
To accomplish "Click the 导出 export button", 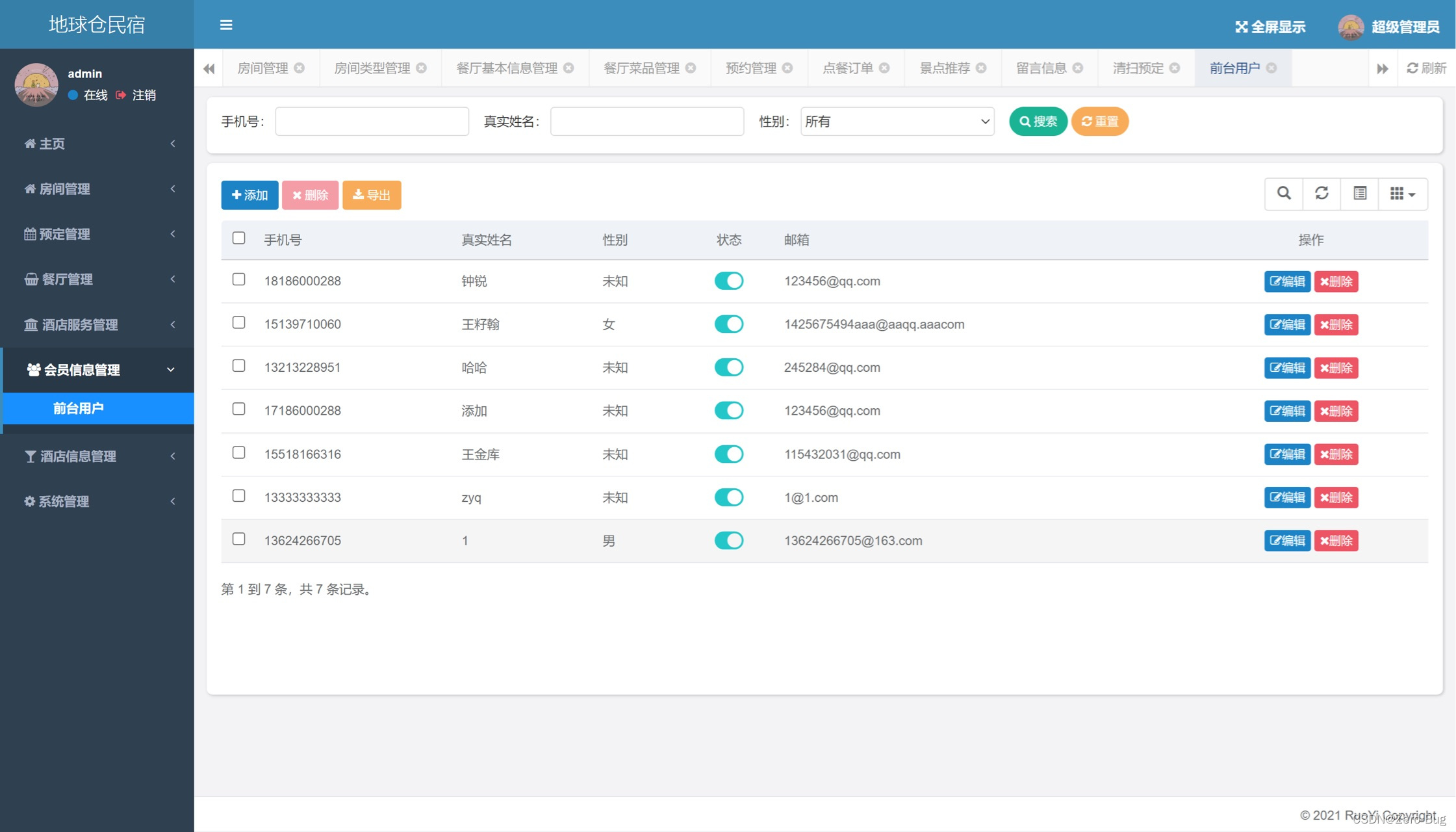I will pyautogui.click(x=372, y=195).
